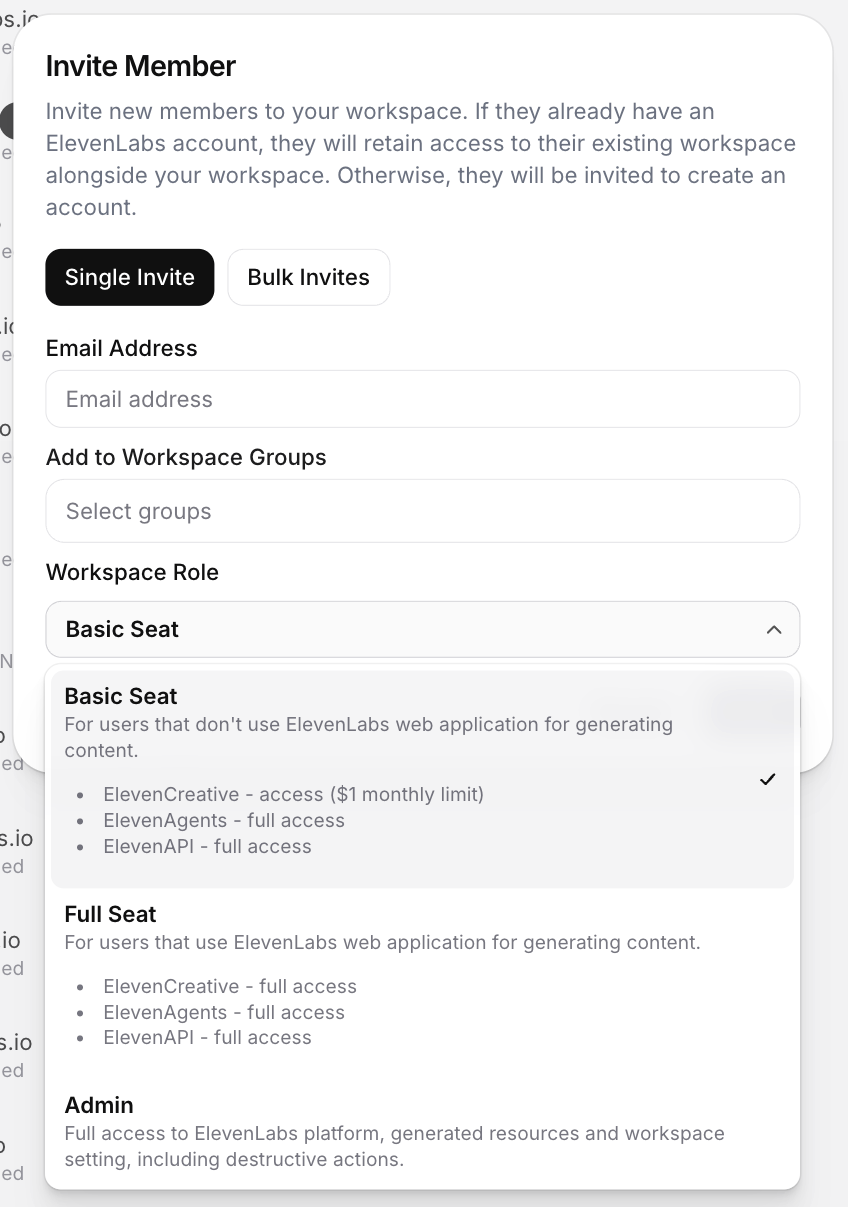Choose the Basic Seat role title

(x=121, y=696)
